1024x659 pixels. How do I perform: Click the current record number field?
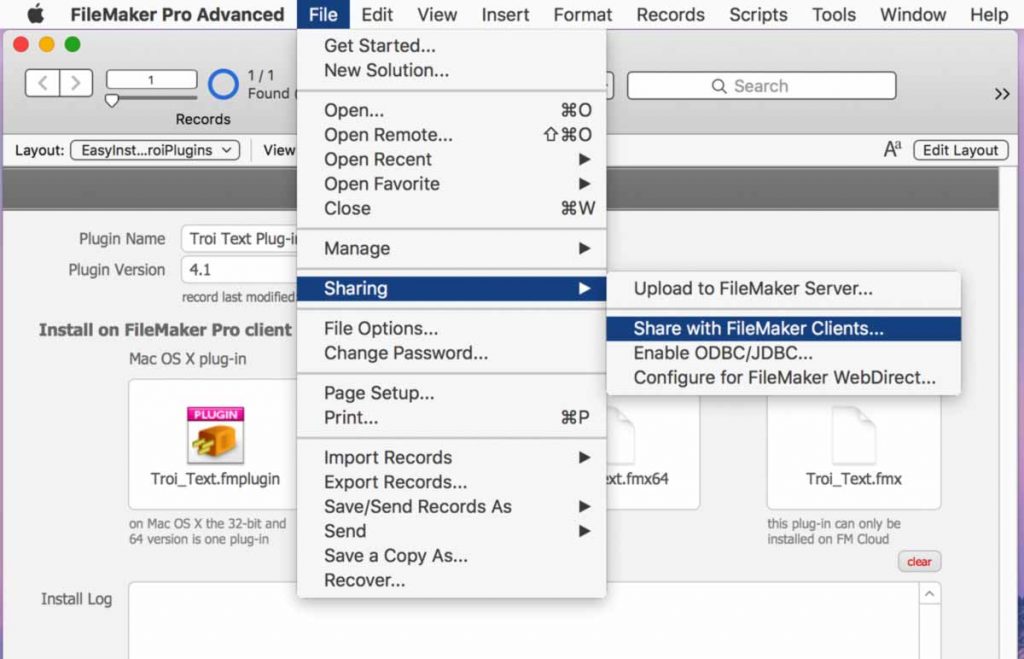[x=150, y=77]
